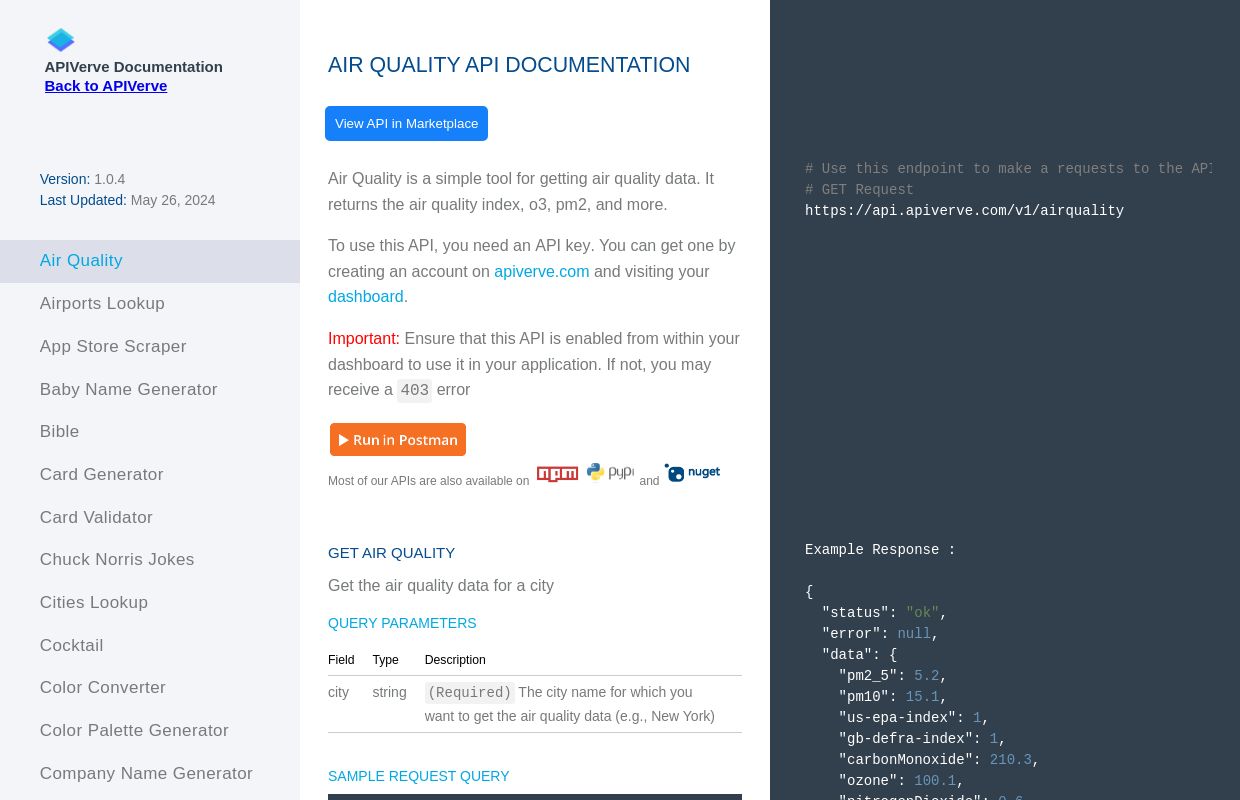Click the Example Response label
The width and height of the screenshot is (1240, 800).
tap(880, 550)
